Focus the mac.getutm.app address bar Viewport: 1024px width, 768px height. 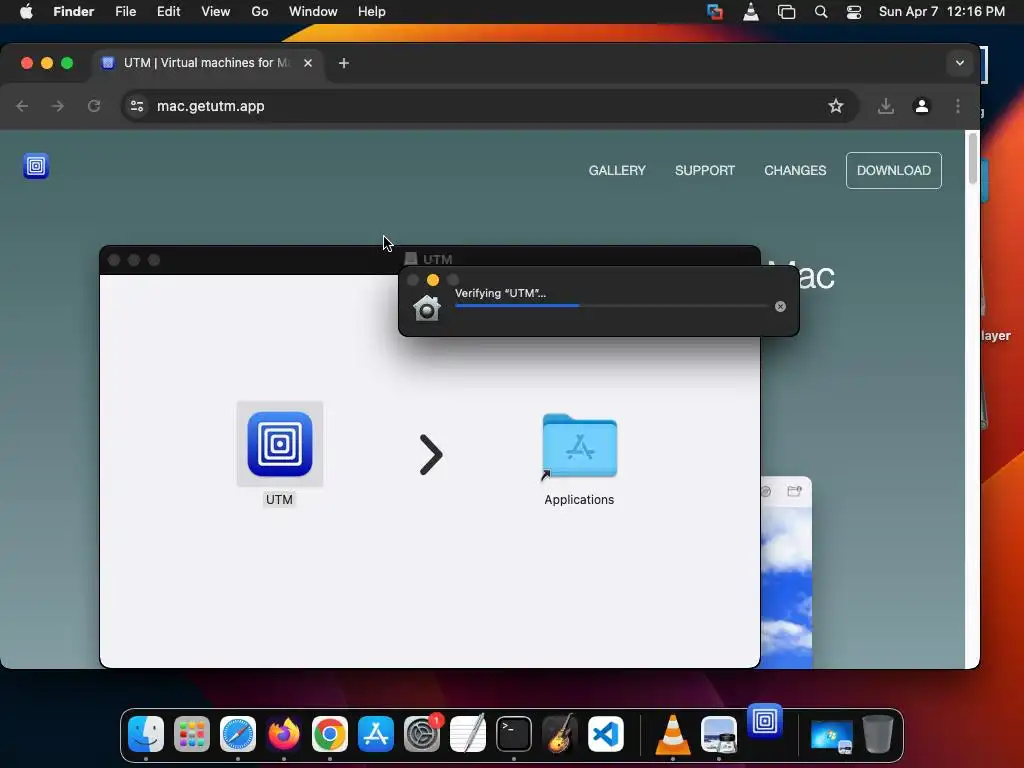pos(490,106)
